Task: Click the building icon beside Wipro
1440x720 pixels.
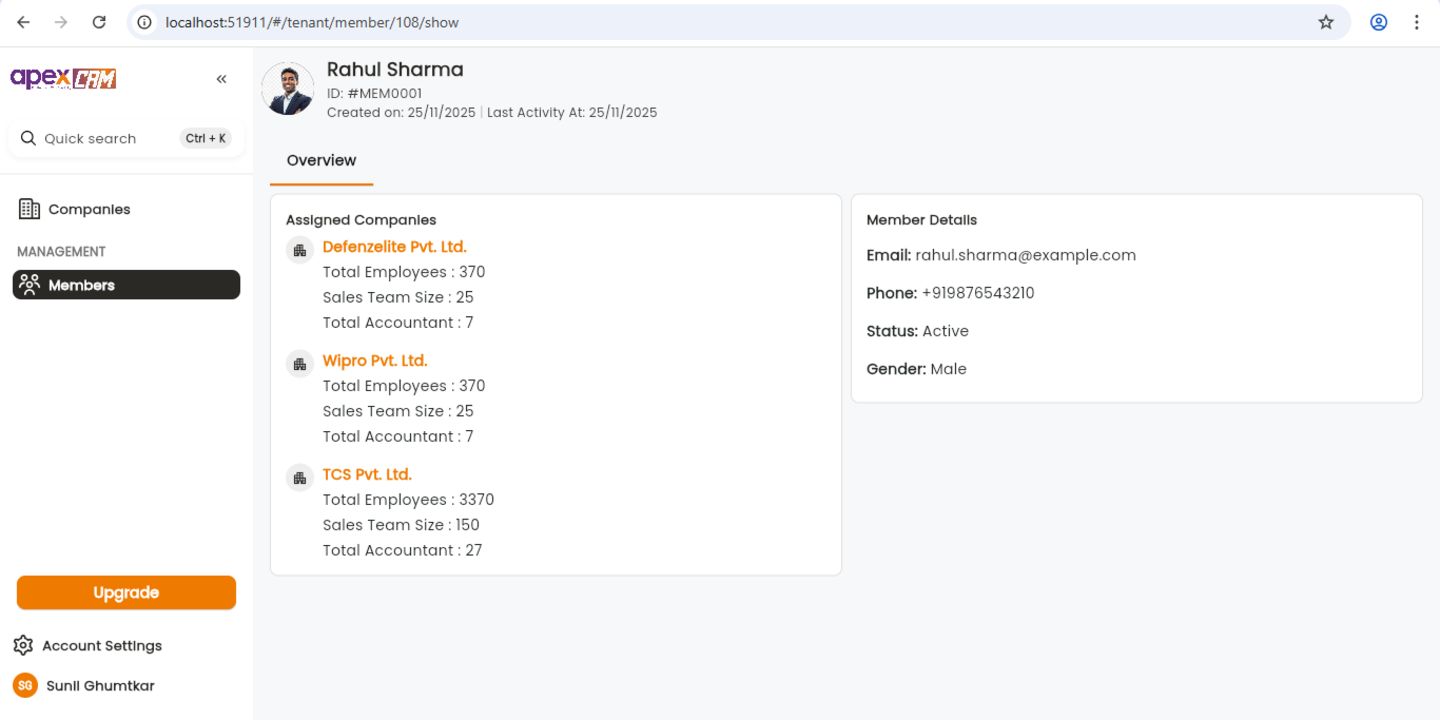Action: 300,364
